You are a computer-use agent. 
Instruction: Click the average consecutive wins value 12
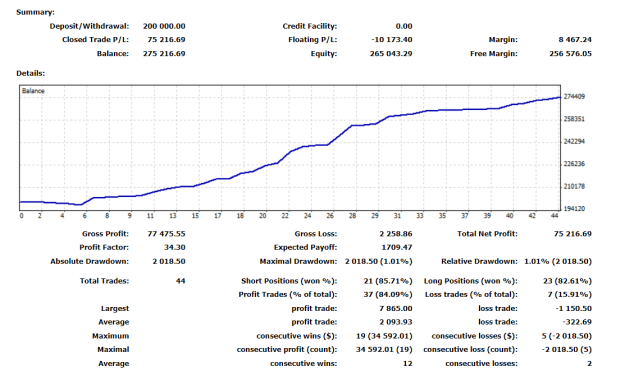(x=407, y=363)
